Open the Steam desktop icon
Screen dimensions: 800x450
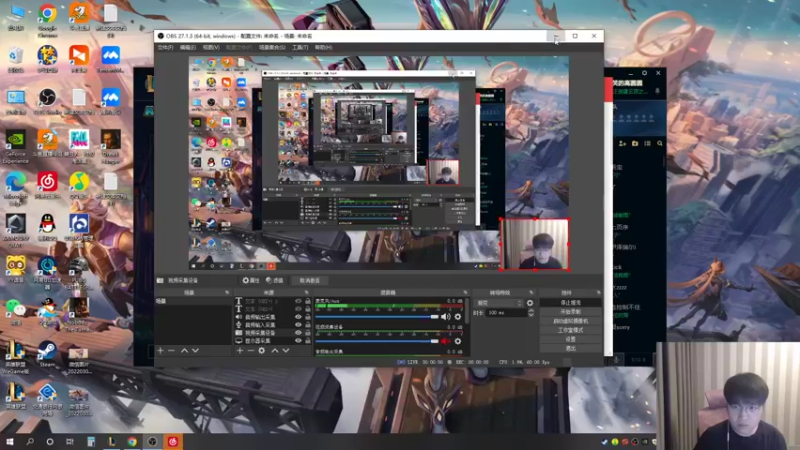coord(47,354)
